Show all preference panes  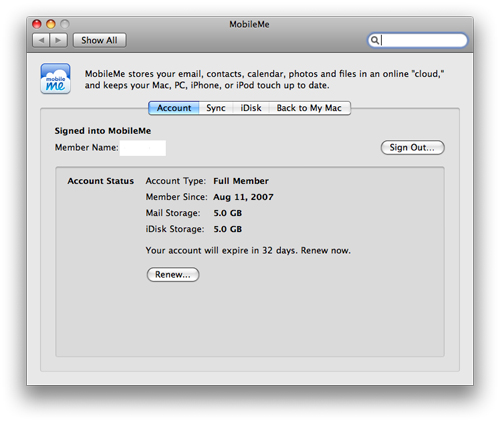(99, 40)
